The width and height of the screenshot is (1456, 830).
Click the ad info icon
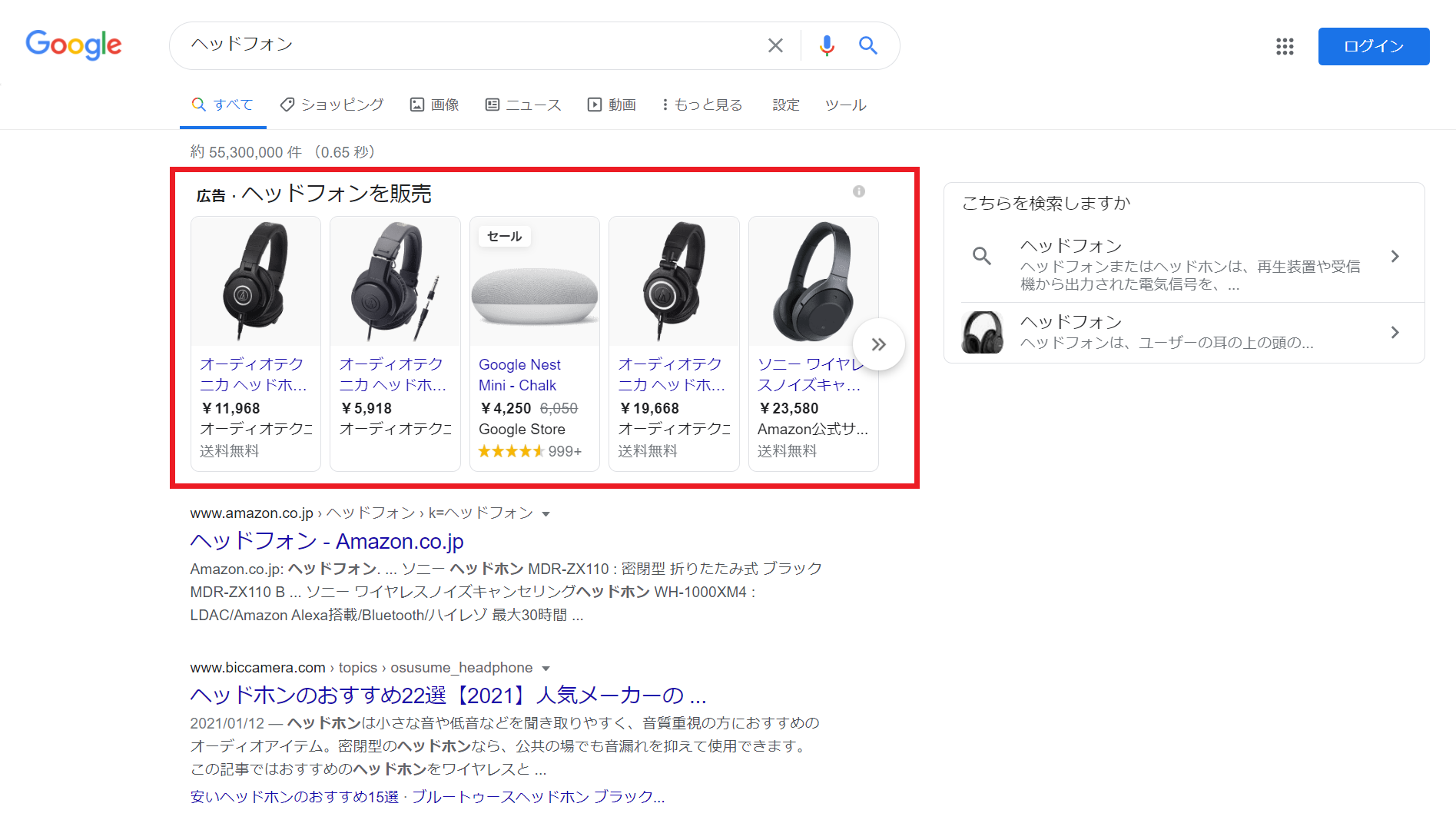pyautogui.click(x=859, y=191)
